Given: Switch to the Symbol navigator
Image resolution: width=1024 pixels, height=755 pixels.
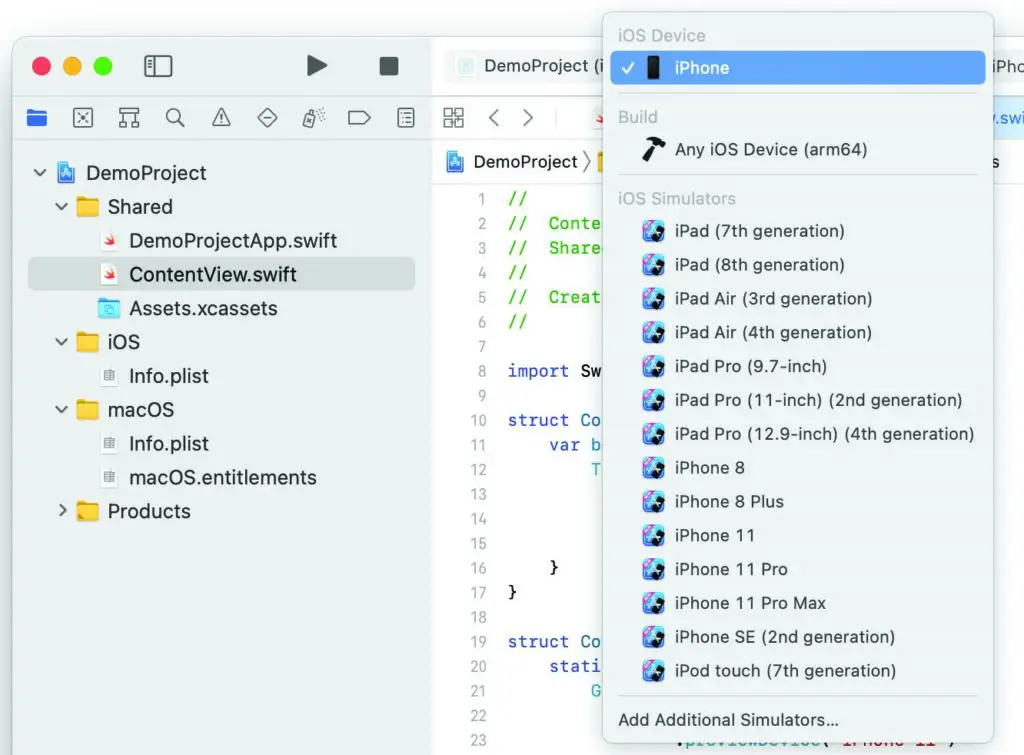Looking at the screenshot, I should [129, 118].
